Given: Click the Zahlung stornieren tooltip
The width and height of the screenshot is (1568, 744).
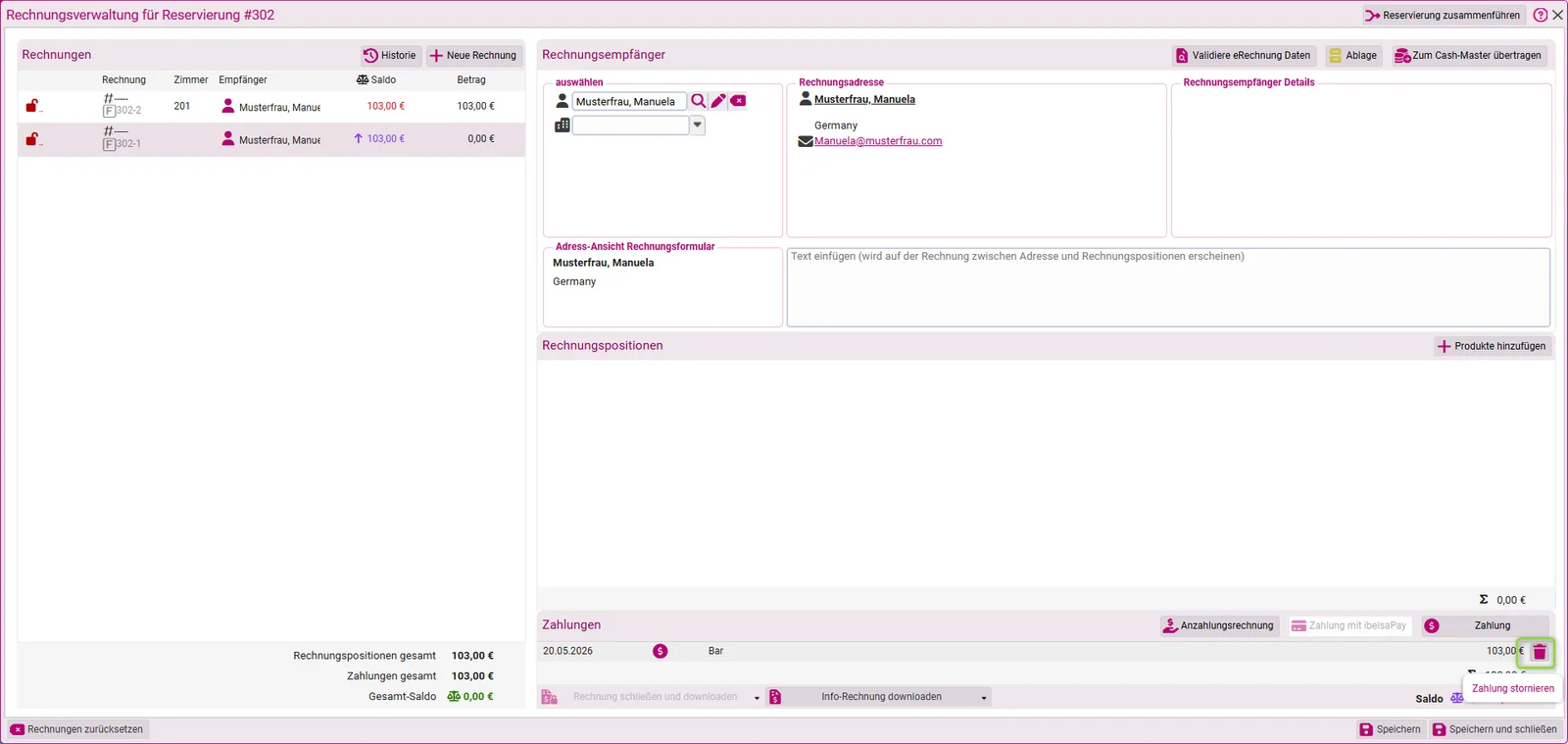Looking at the screenshot, I should 1512,688.
